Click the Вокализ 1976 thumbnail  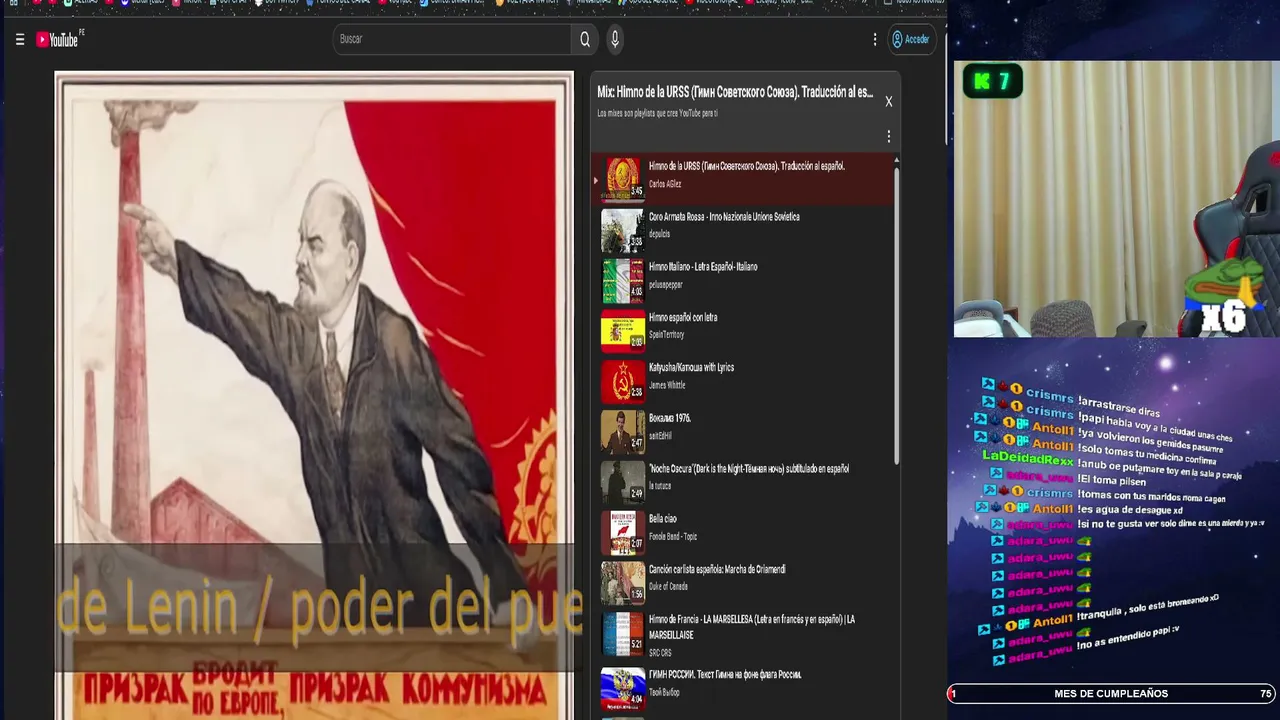click(x=622, y=431)
